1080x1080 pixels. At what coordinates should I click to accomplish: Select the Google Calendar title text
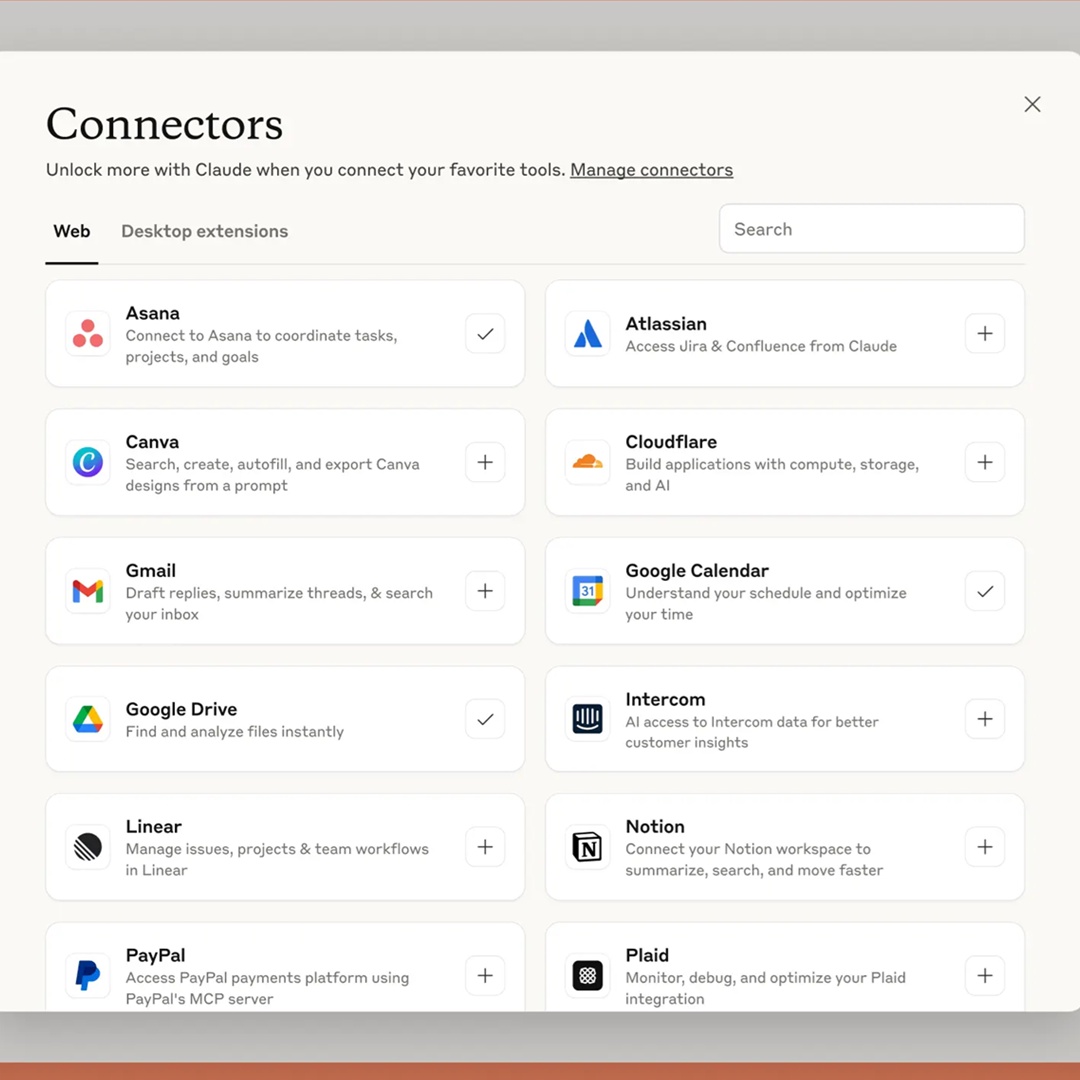[x=697, y=571]
